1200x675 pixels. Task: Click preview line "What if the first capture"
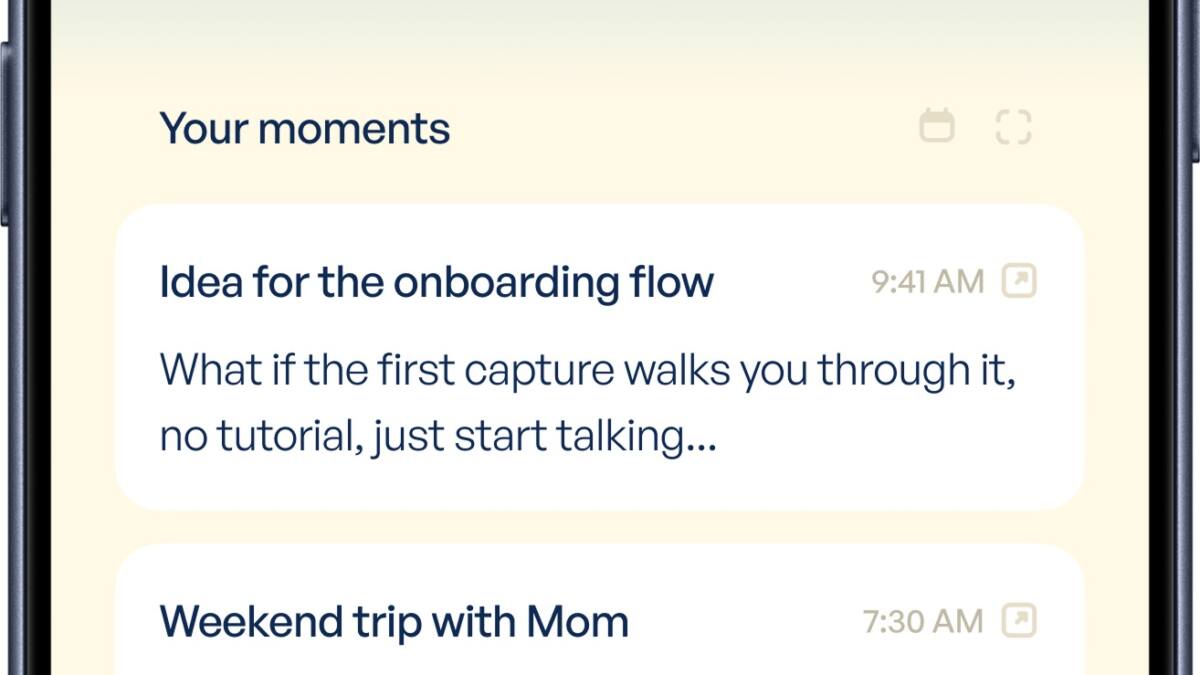pos(588,371)
